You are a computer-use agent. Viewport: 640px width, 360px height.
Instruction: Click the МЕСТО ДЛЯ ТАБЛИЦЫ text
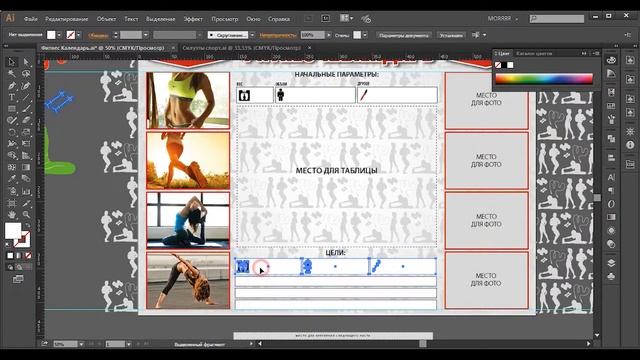(336, 171)
